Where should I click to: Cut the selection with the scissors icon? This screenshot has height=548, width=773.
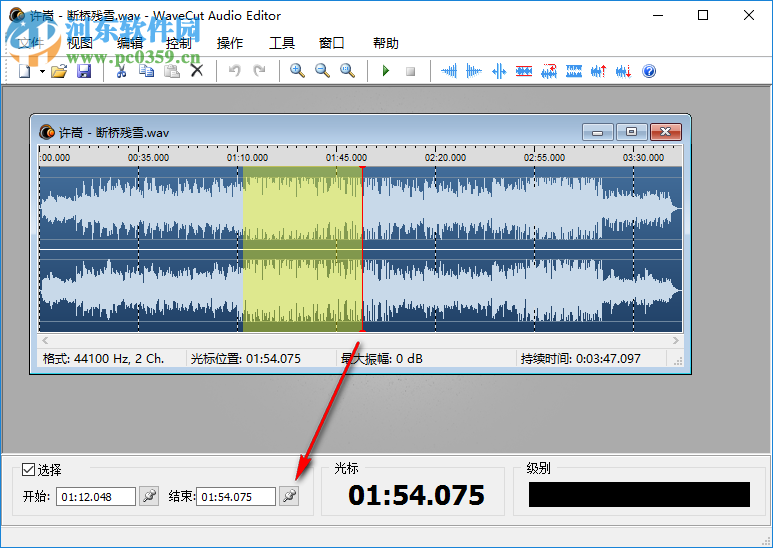tap(121, 71)
